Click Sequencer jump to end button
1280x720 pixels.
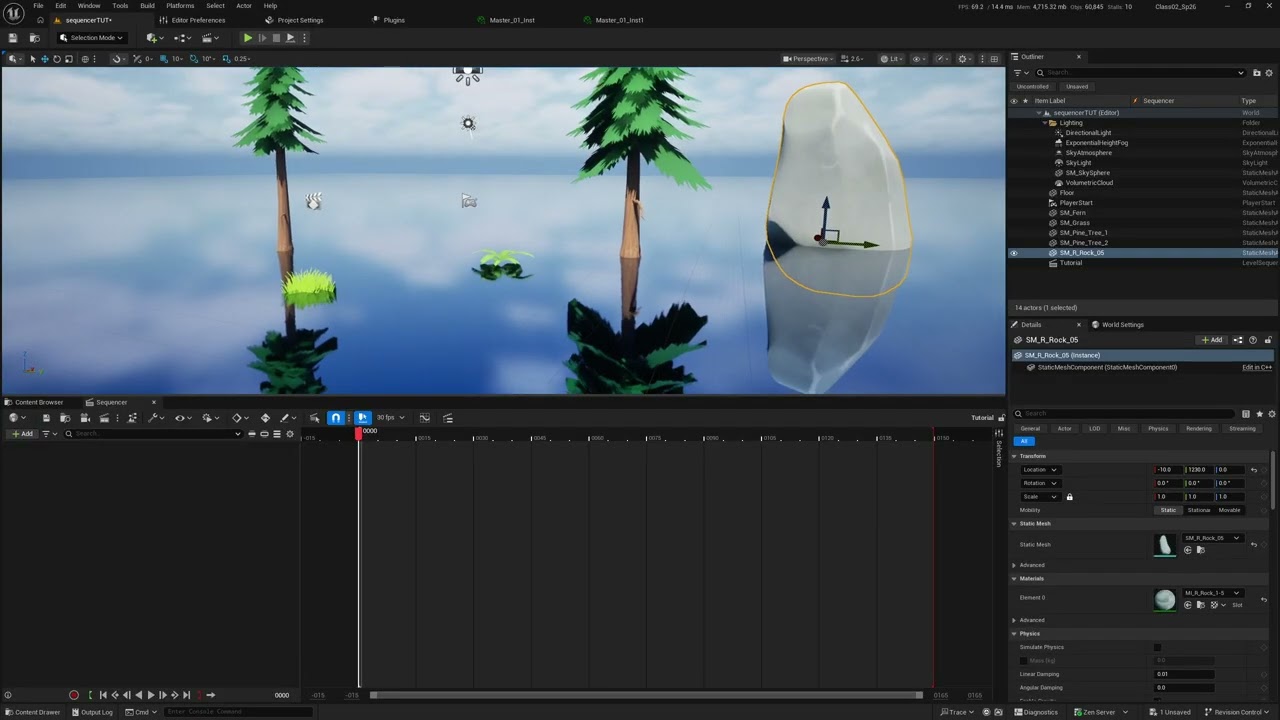tap(187, 695)
